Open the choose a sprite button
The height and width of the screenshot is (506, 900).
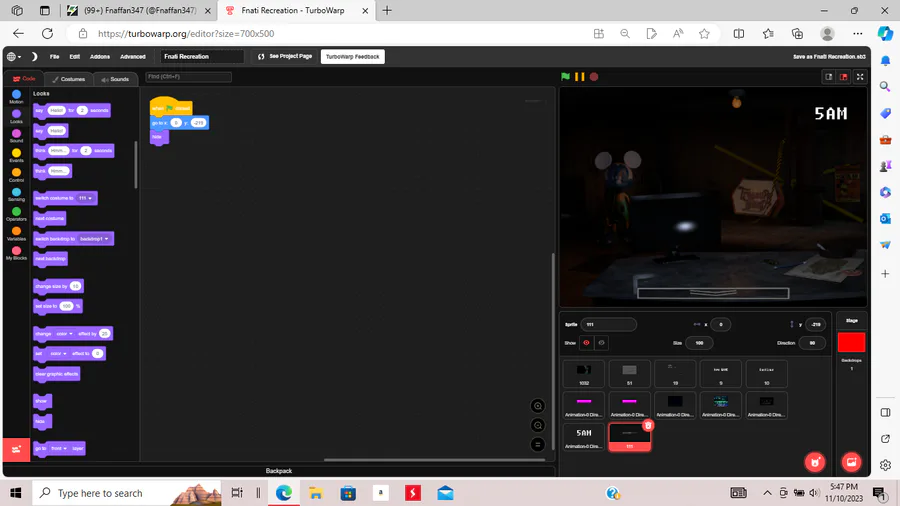point(815,462)
